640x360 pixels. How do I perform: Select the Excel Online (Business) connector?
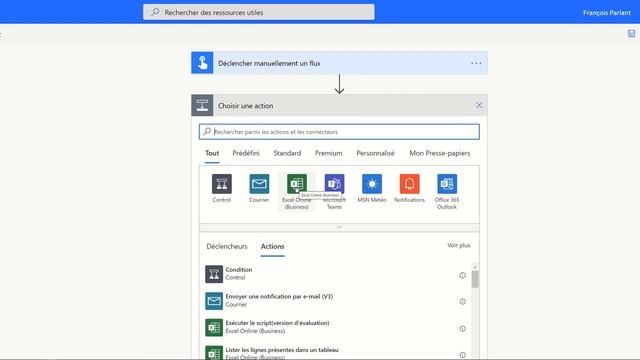[x=297, y=191]
